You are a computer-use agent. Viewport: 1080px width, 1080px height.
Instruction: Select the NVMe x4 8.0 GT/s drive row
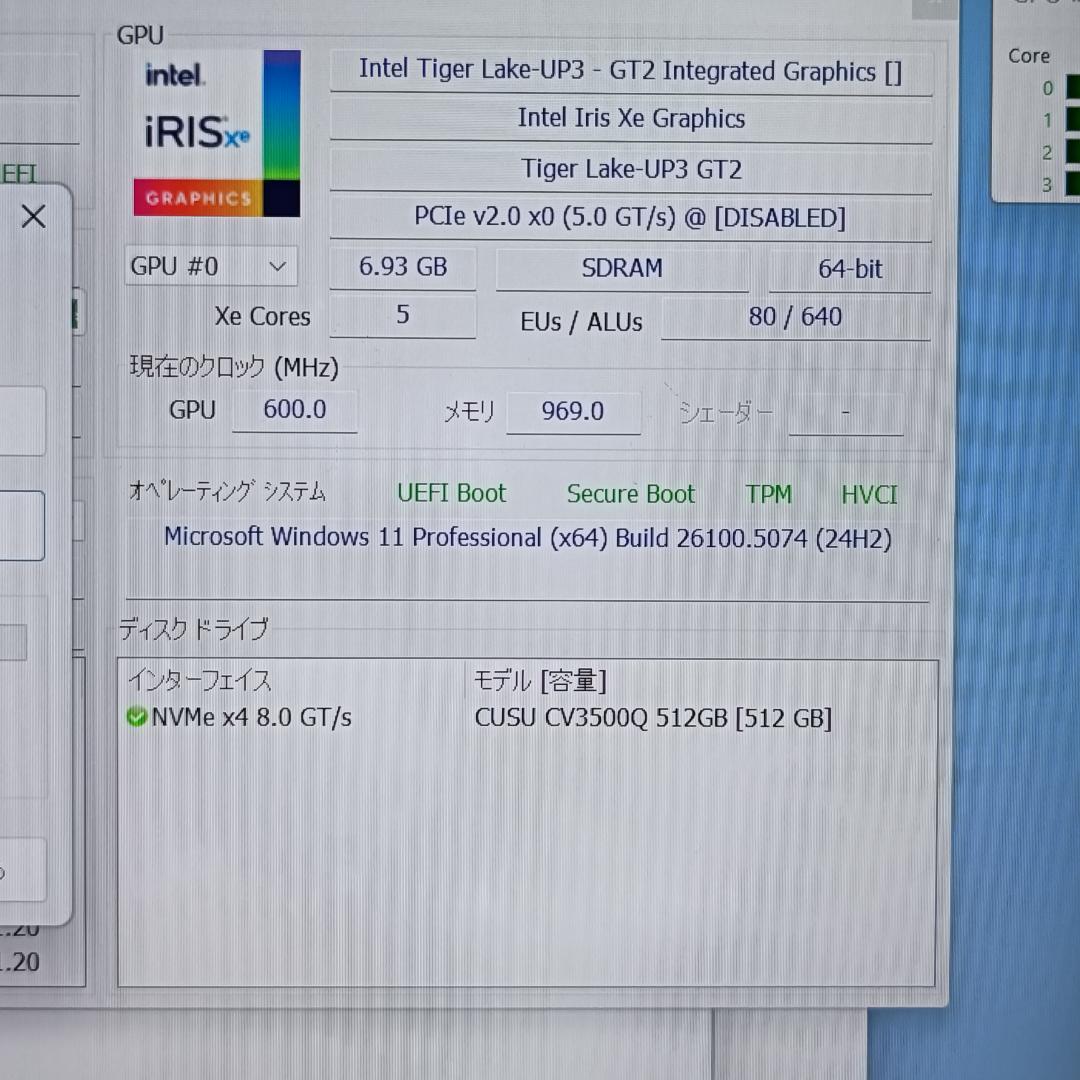click(x=526, y=718)
